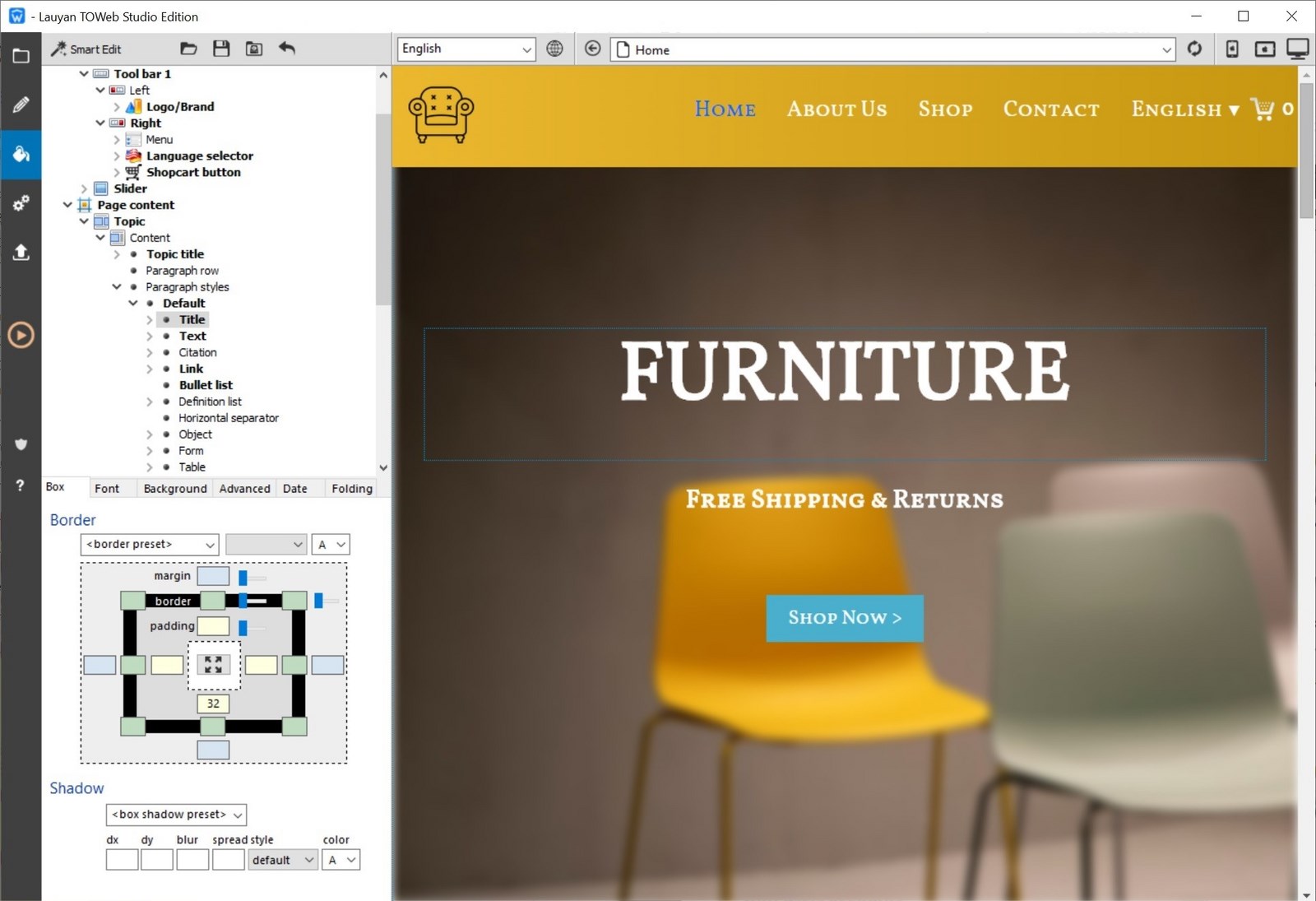Viewport: 1316px width, 901px height.
Task: Switch to the Advanced tab
Action: [244, 488]
